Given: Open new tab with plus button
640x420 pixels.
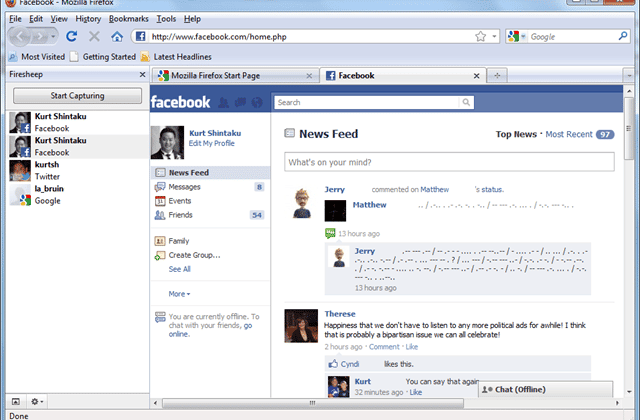Looking at the screenshot, I should coord(497,76).
